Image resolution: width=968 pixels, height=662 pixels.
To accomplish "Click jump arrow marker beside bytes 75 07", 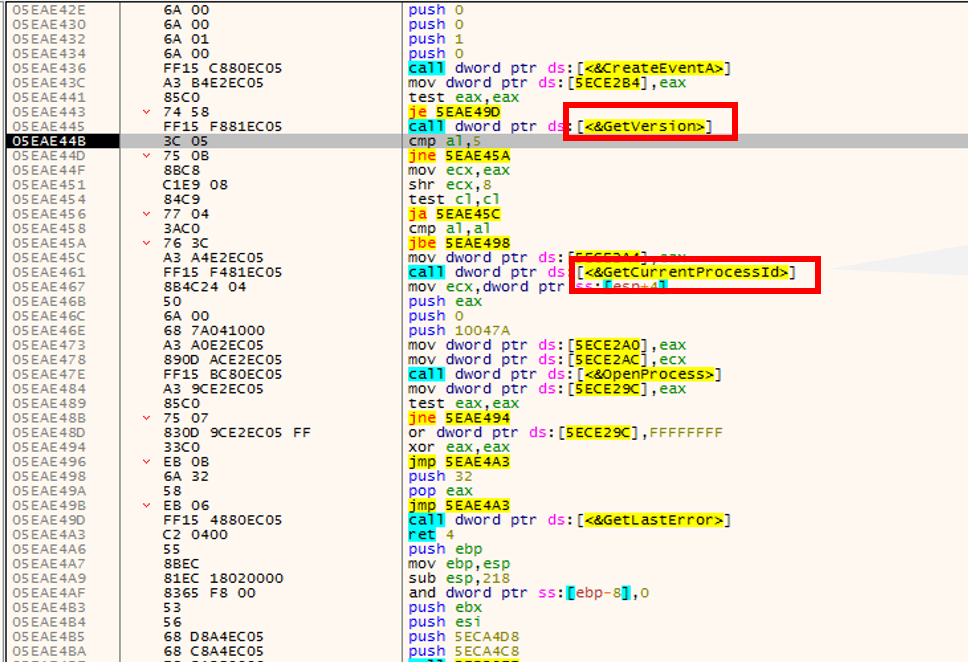I will 146,418.
